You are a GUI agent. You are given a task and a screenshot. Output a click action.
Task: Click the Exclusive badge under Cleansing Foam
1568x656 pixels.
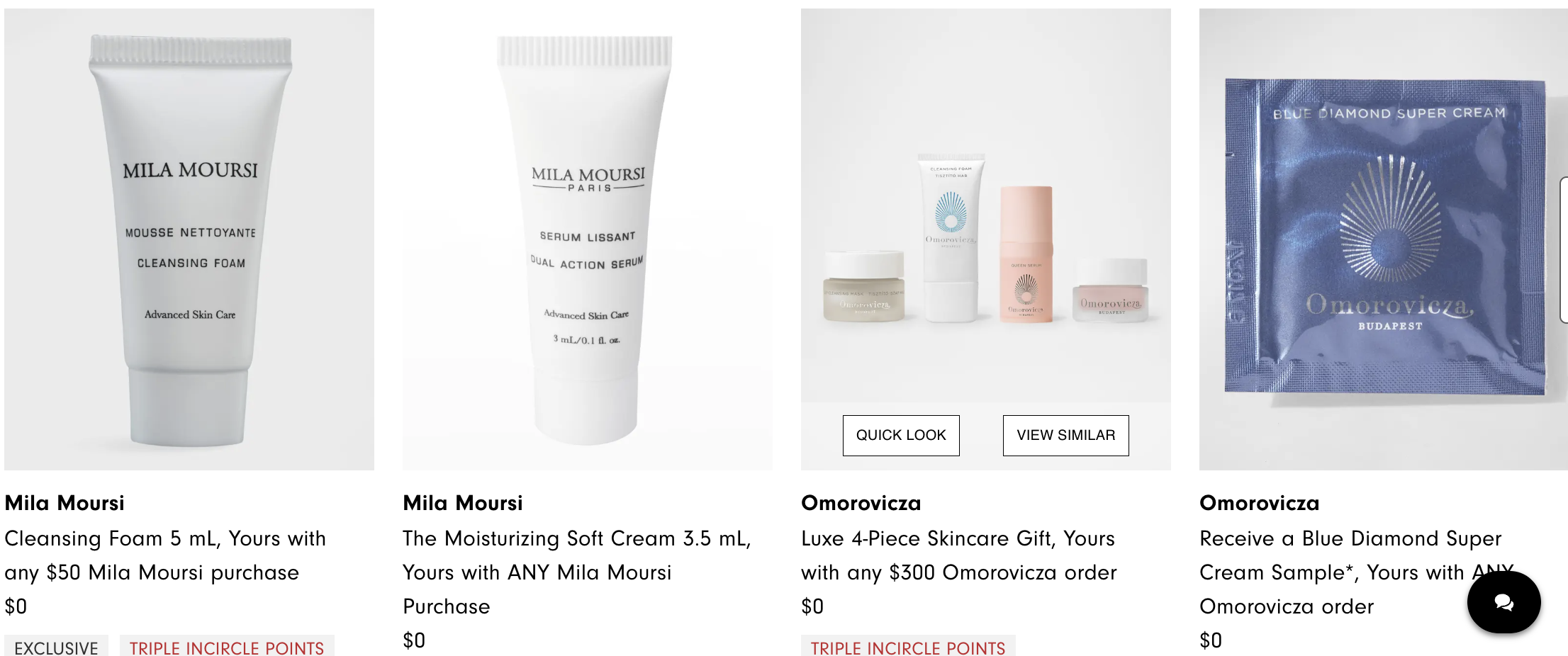pyautogui.click(x=56, y=647)
